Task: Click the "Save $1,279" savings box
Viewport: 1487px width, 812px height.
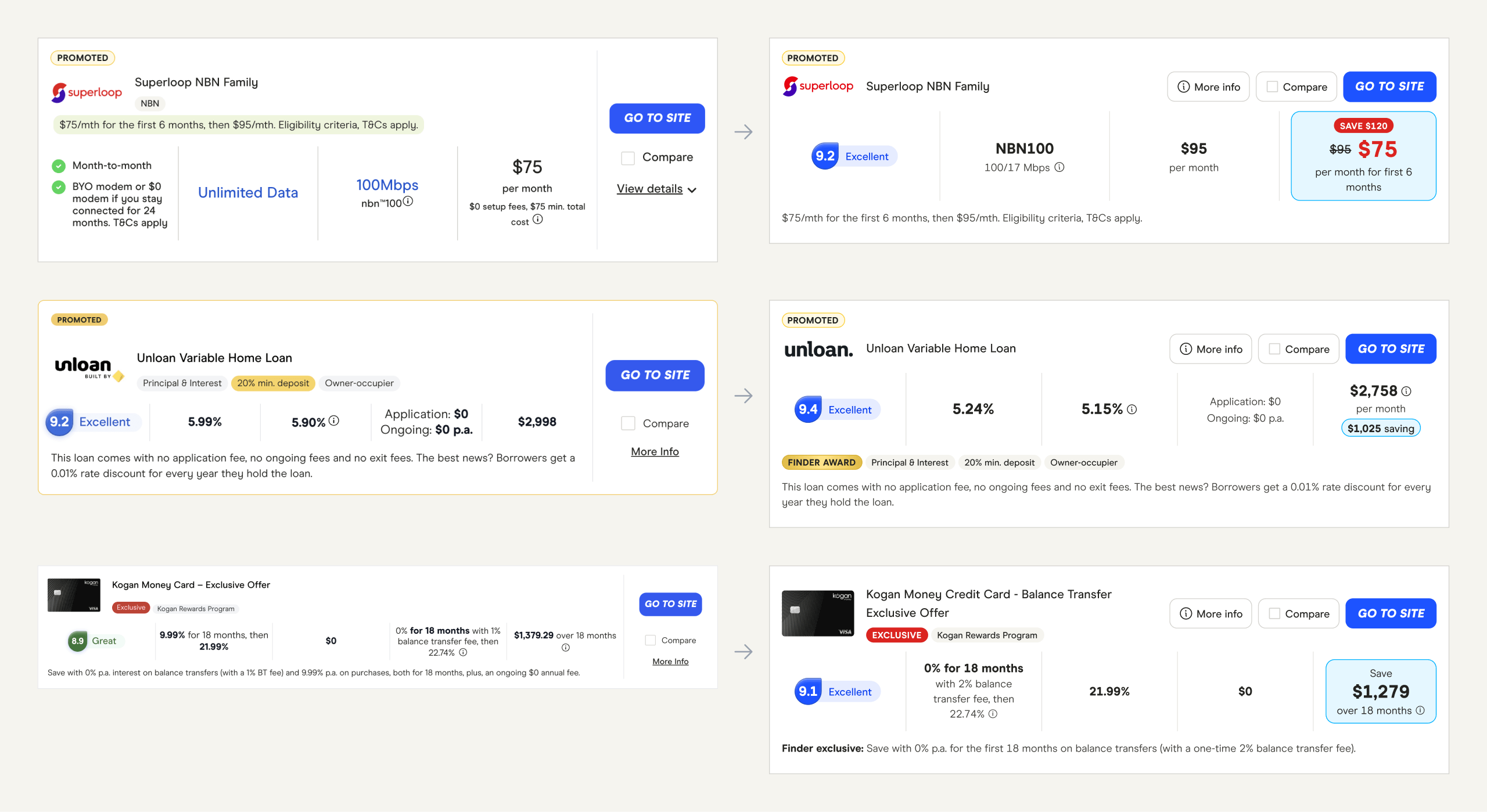Action: point(1381,691)
